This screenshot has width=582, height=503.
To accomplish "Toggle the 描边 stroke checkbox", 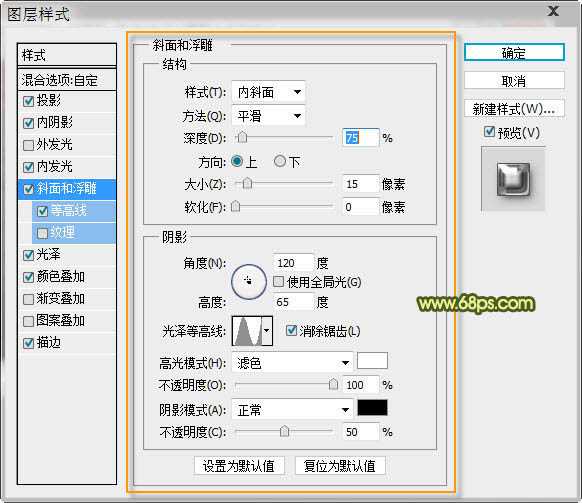I will (29, 343).
